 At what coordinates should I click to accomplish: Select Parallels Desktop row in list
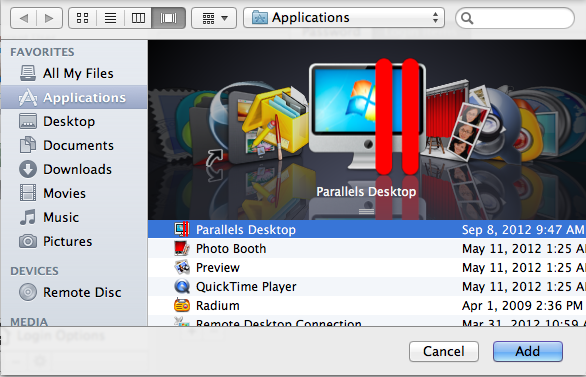pos(367,229)
